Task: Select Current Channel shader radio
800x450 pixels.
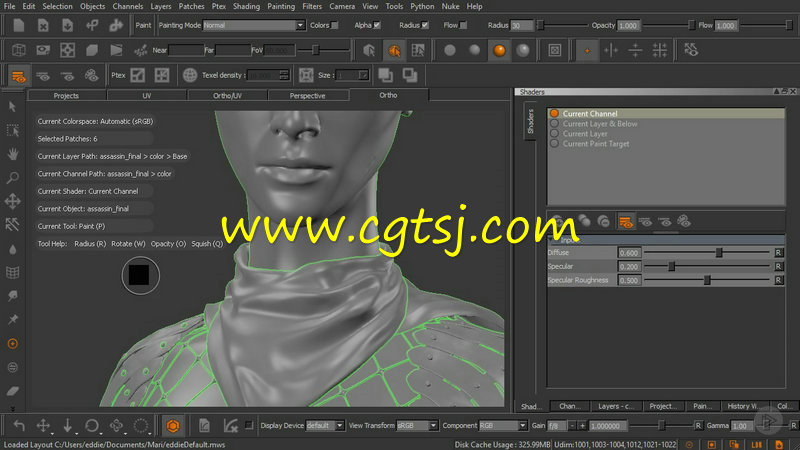Action: tap(554, 113)
